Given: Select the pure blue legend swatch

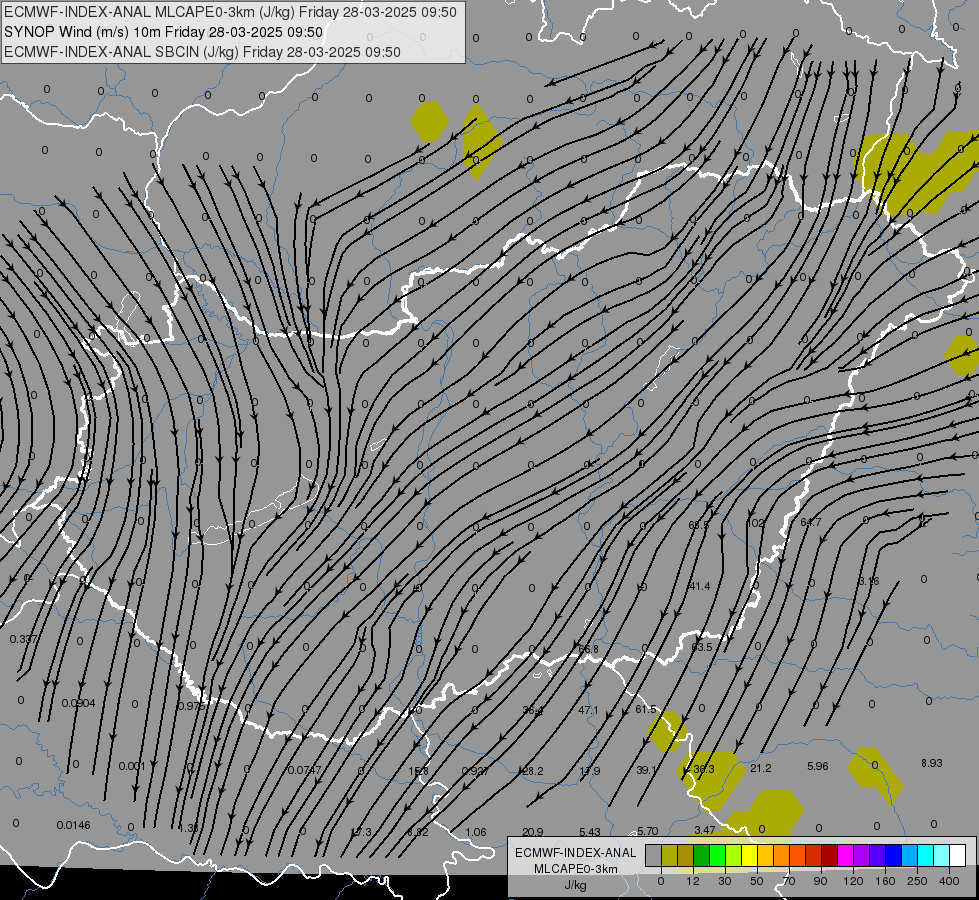Looking at the screenshot, I should point(894,855).
